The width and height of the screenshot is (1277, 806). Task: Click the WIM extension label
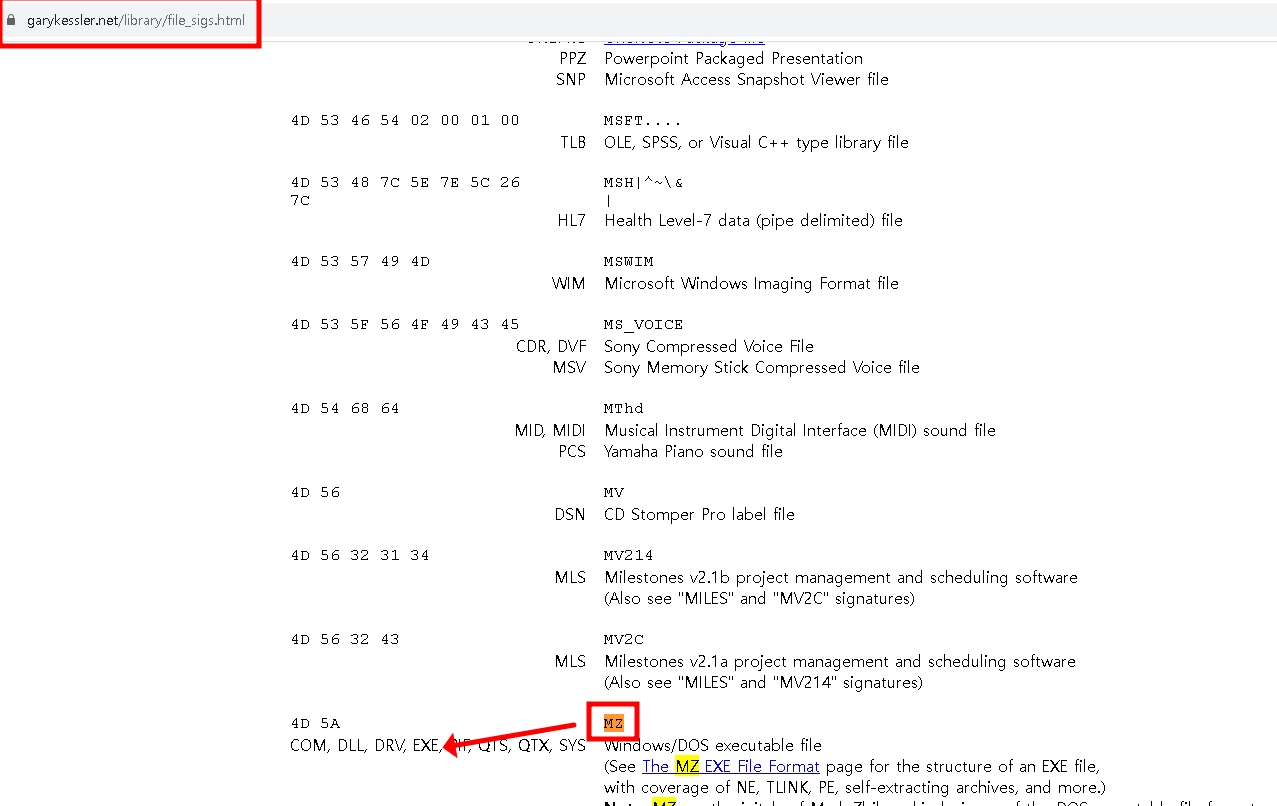[569, 283]
